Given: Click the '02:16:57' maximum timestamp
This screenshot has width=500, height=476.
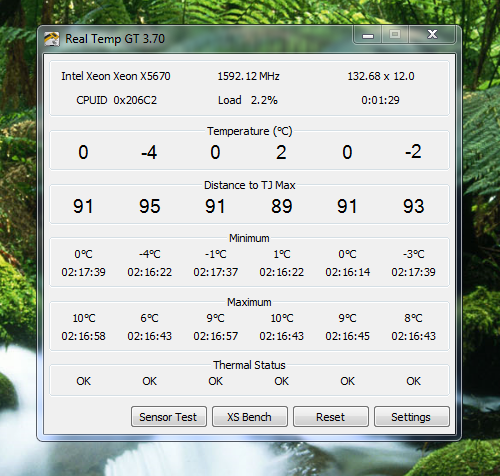Looking at the screenshot, I should [x=216, y=336].
